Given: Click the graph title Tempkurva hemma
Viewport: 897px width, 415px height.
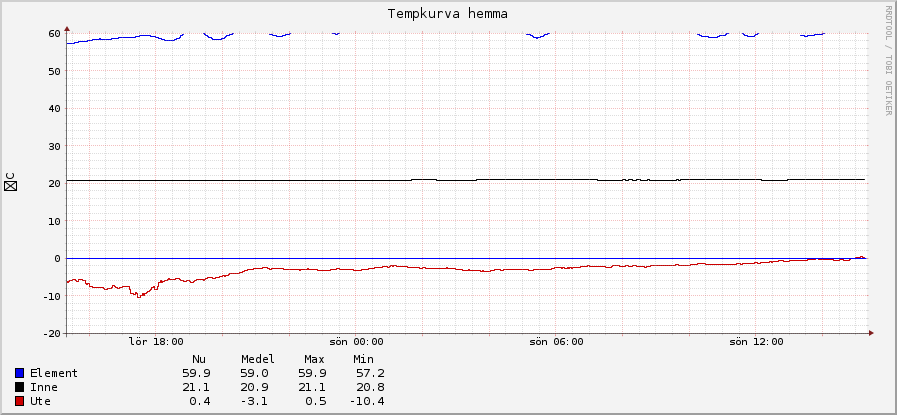Looking at the screenshot, I should click(447, 14).
